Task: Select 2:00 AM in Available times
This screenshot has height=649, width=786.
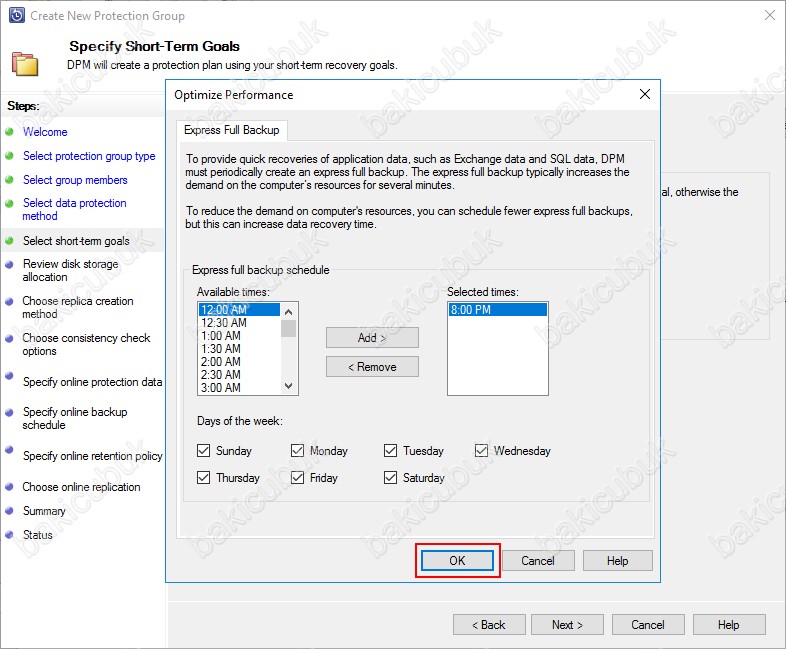Action: click(240, 362)
